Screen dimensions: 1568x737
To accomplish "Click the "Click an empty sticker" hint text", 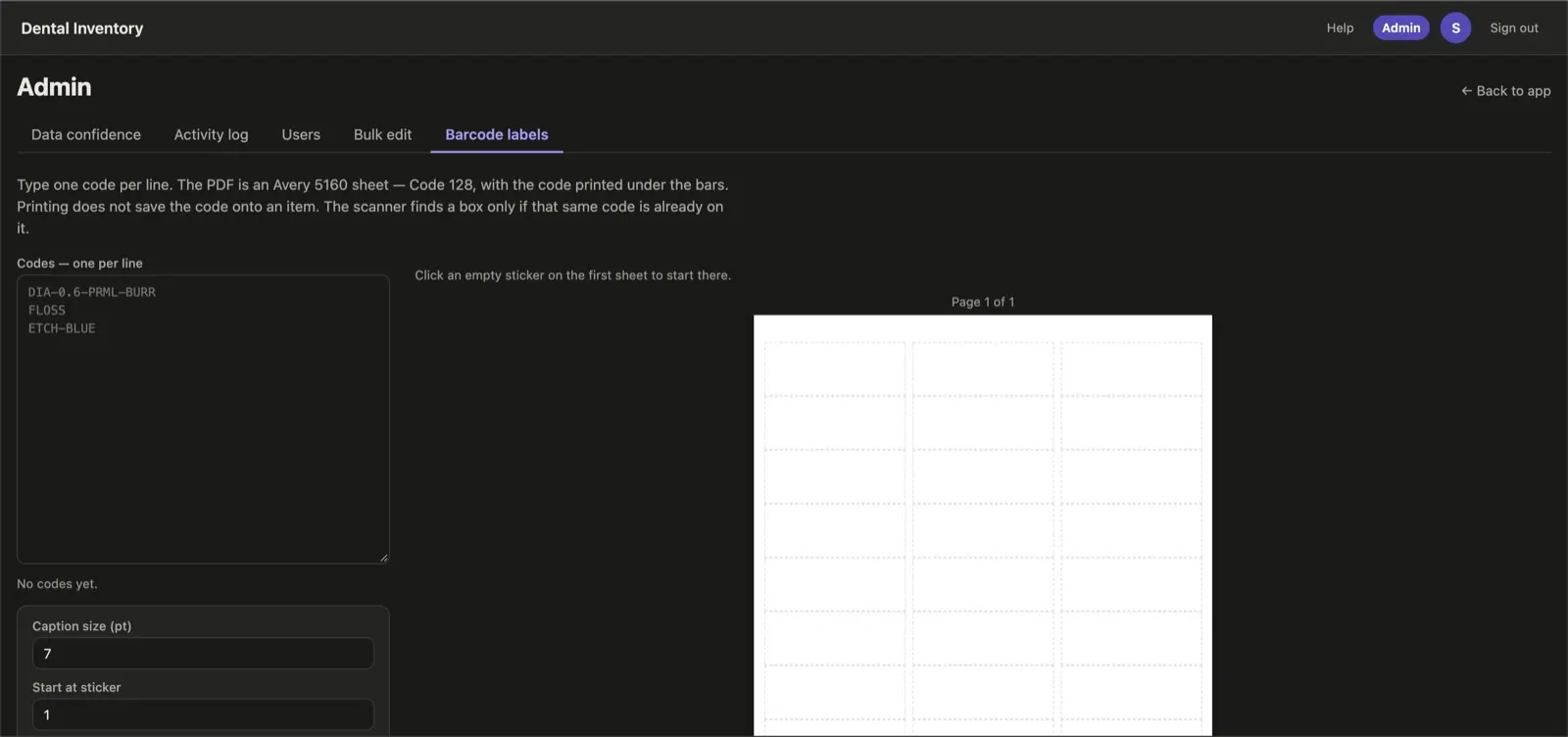I will 572,275.
